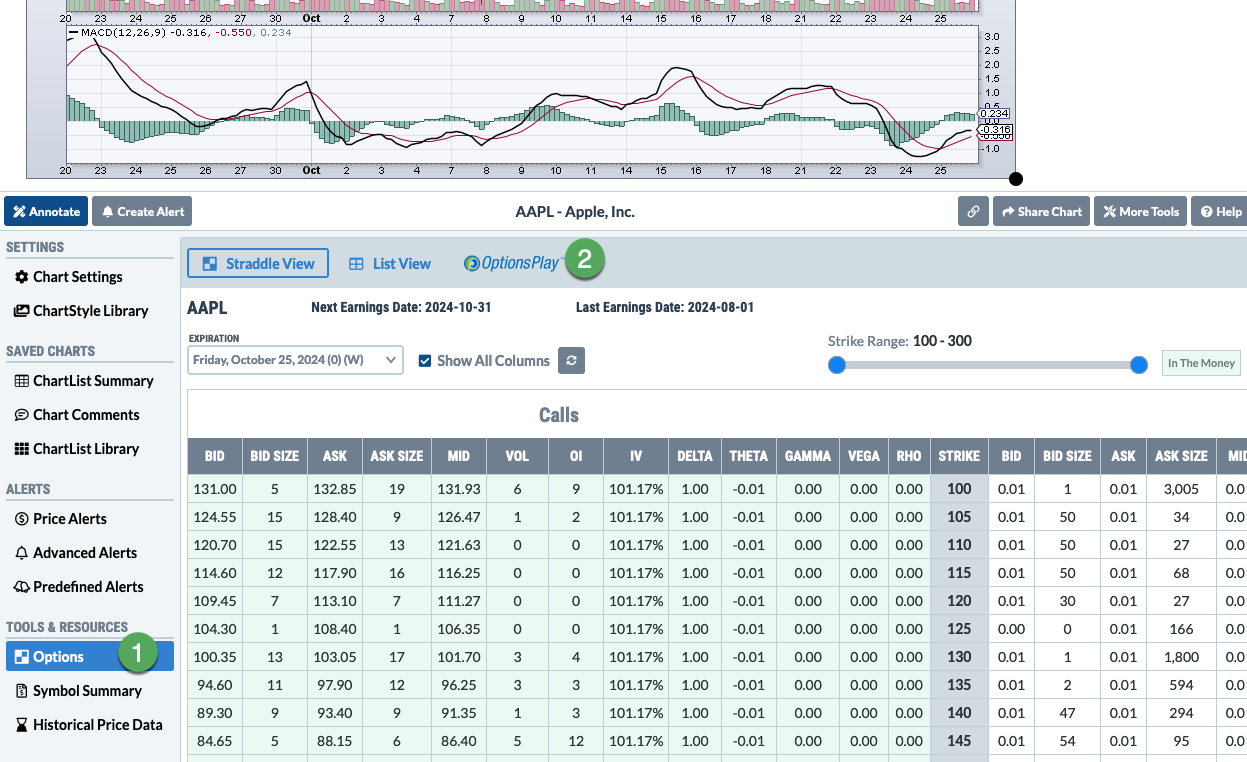Image resolution: width=1247 pixels, height=762 pixels.
Task: Click the chart resize handle dot
Action: pyautogui.click(x=1016, y=179)
